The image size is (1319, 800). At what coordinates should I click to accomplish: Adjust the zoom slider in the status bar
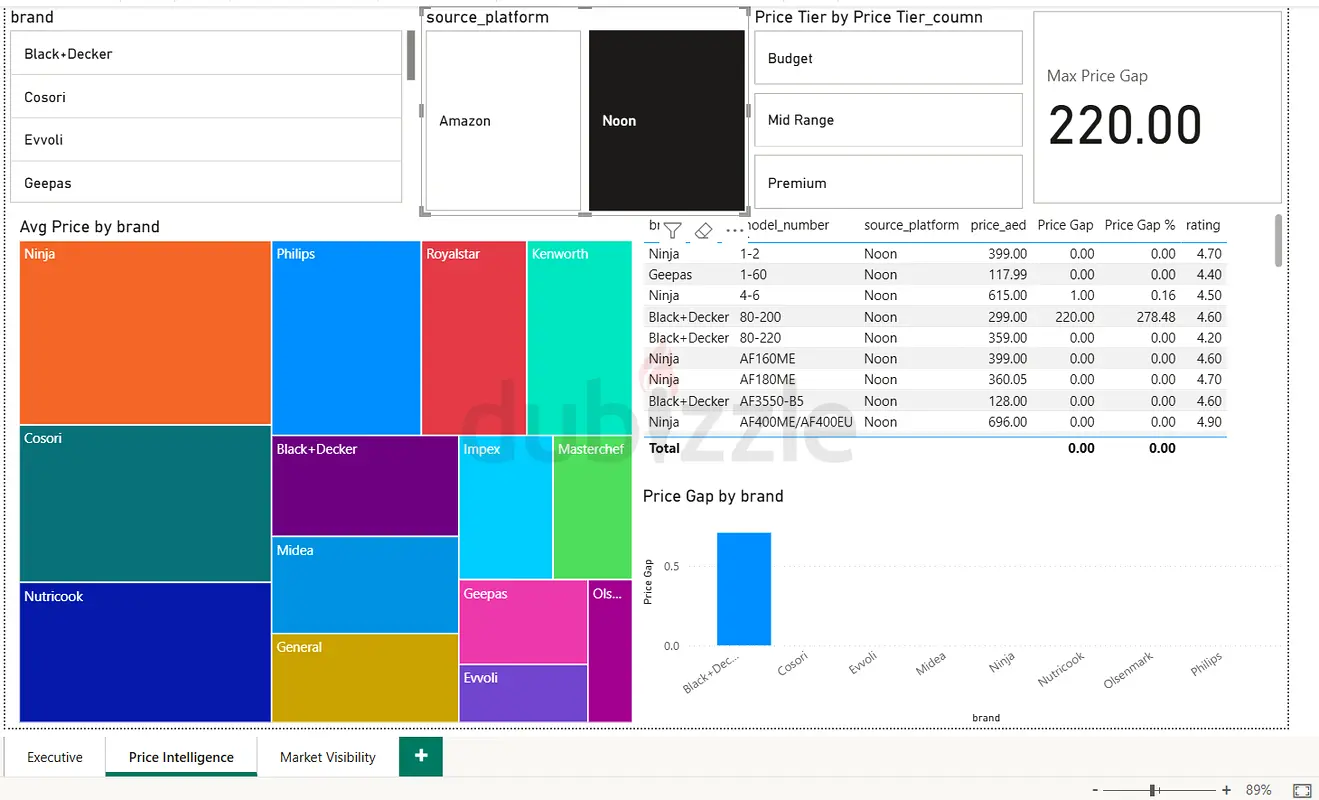pos(1154,790)
